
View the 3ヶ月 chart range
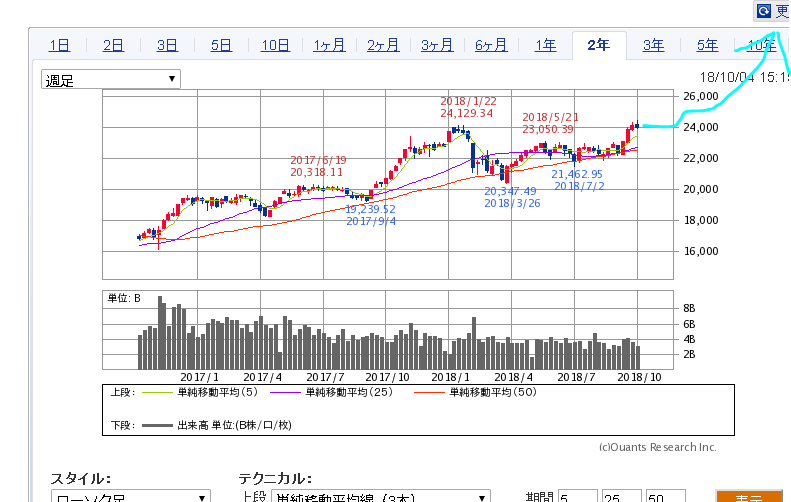[437, 45]
